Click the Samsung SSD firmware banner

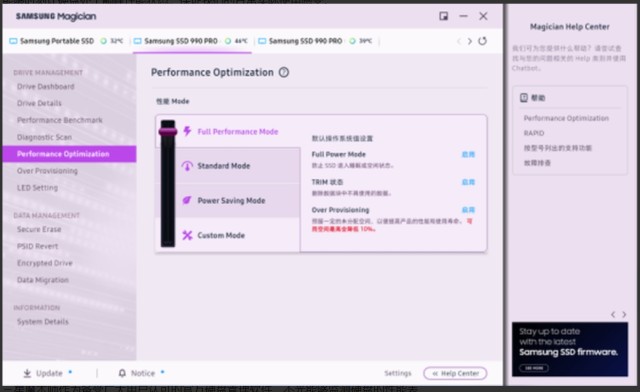(570, 349)
